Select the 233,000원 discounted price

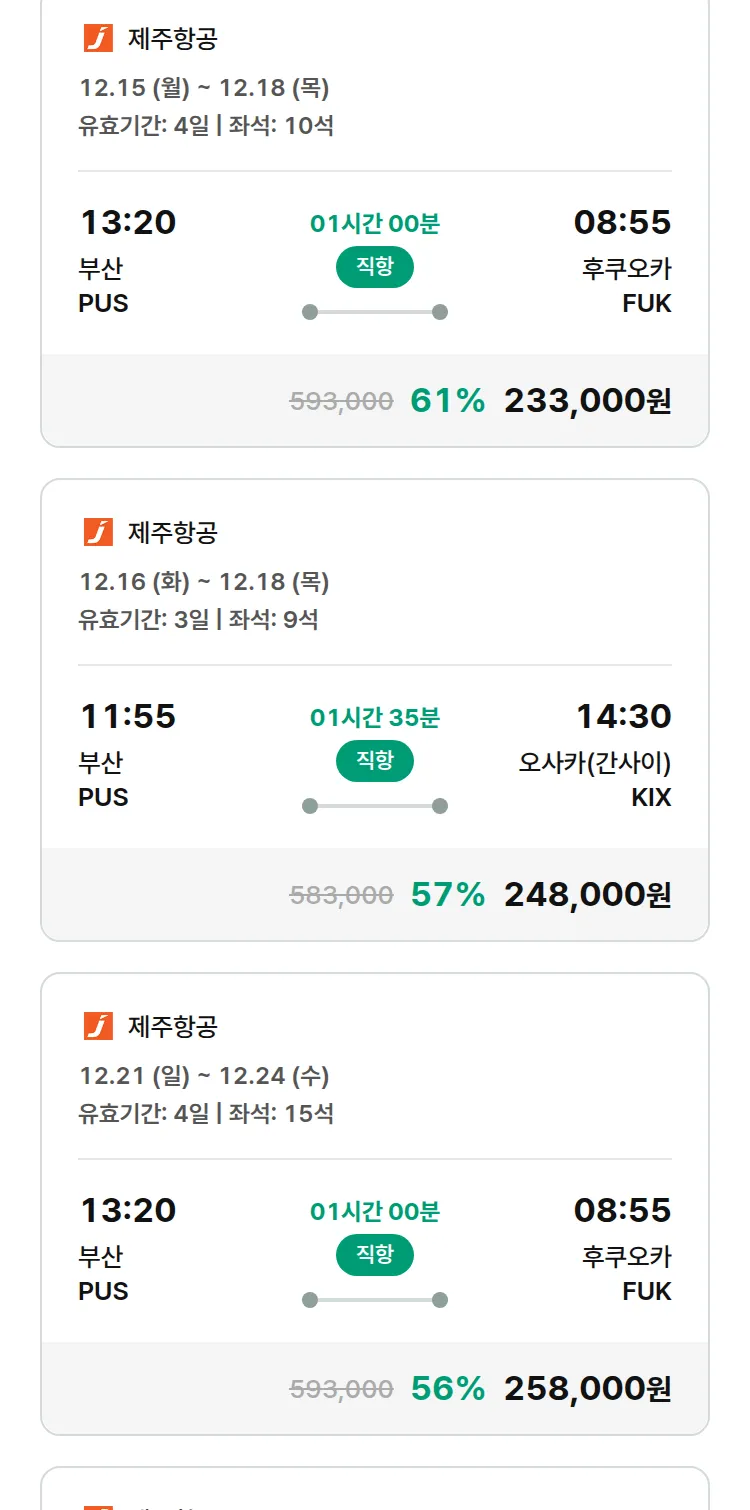[587, 401]
